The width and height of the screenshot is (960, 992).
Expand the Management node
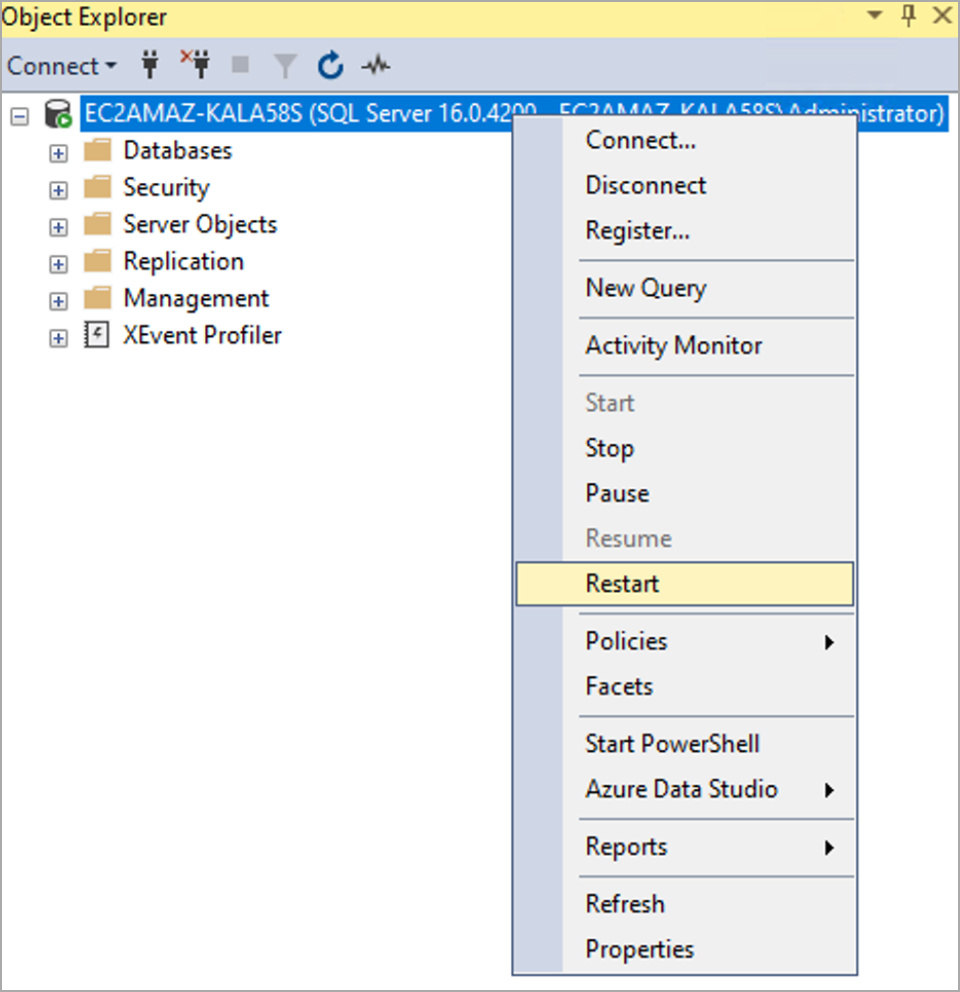[58, 301]
